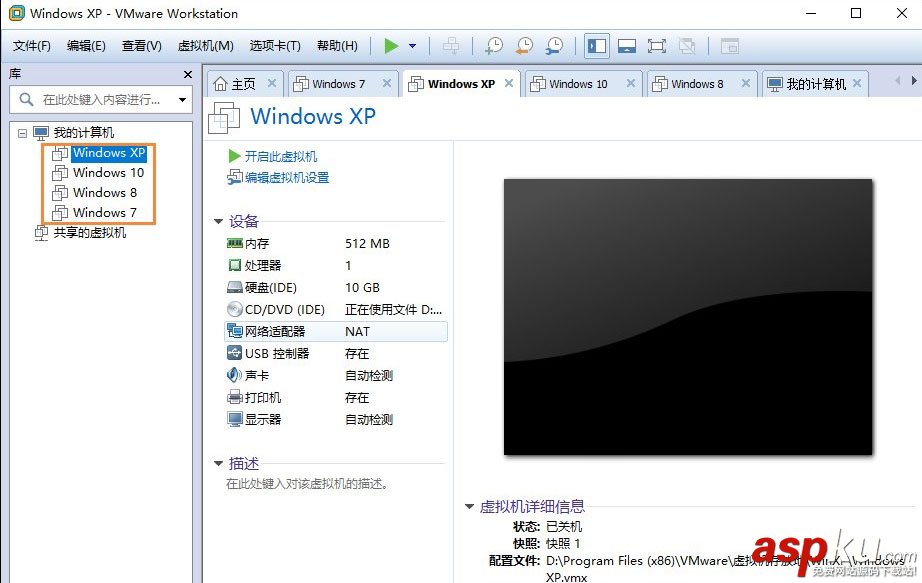Close the 库 library panel

[x=188, y=74]
